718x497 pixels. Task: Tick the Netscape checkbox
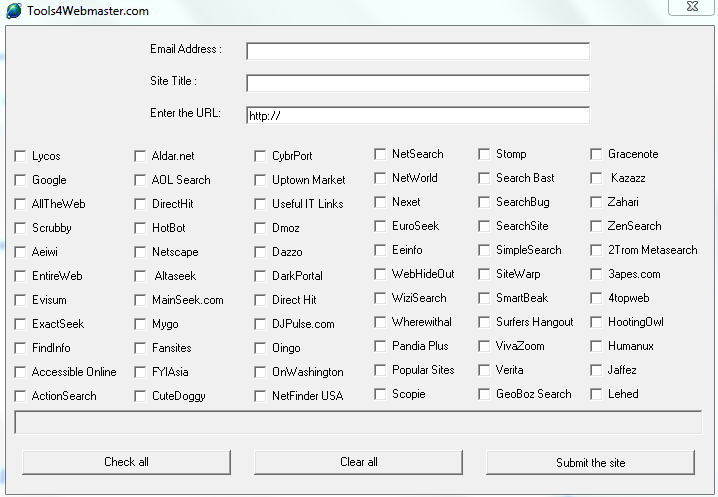(140, 252)
